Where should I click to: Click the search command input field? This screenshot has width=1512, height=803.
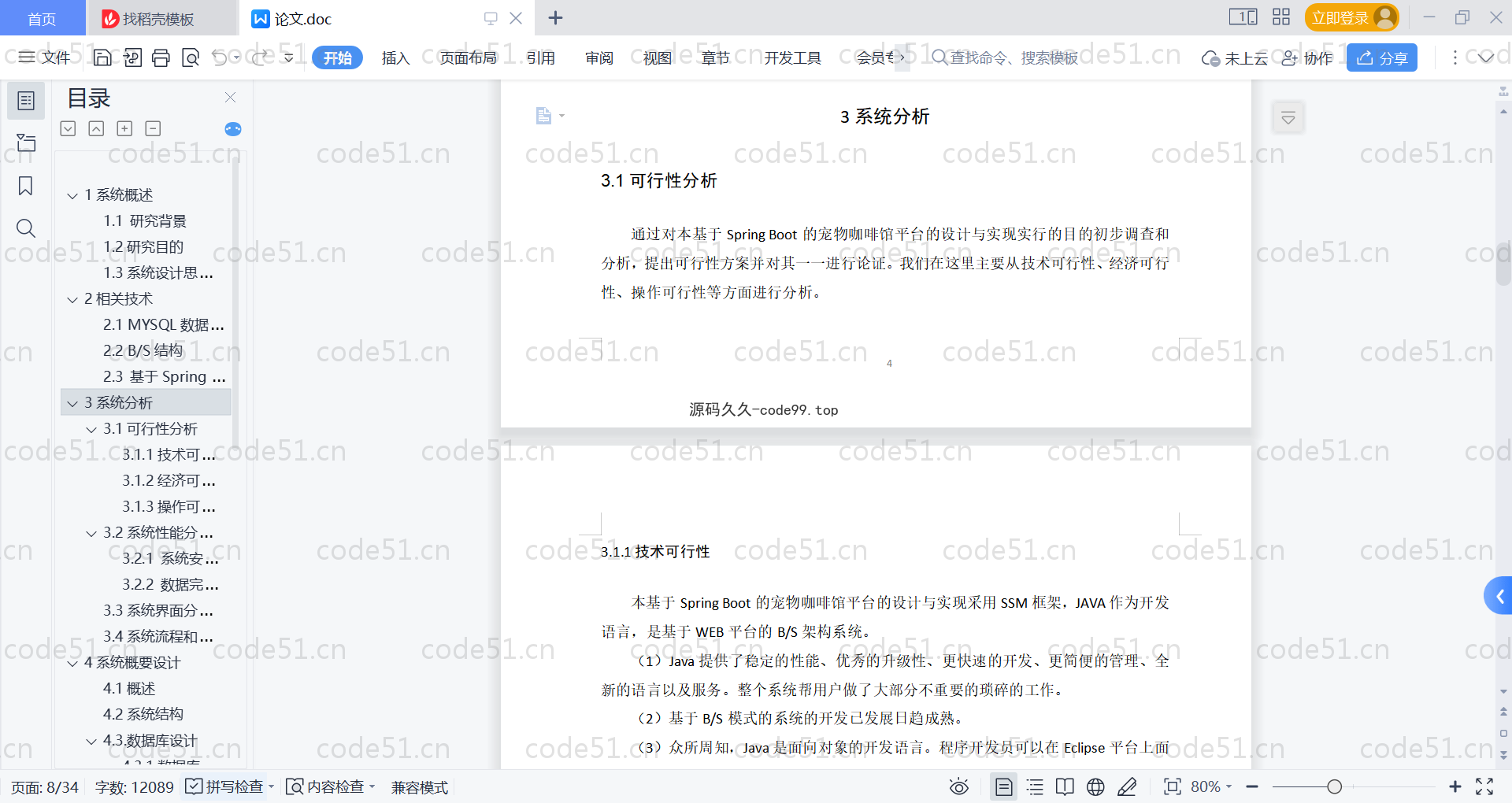(1005, 57)
